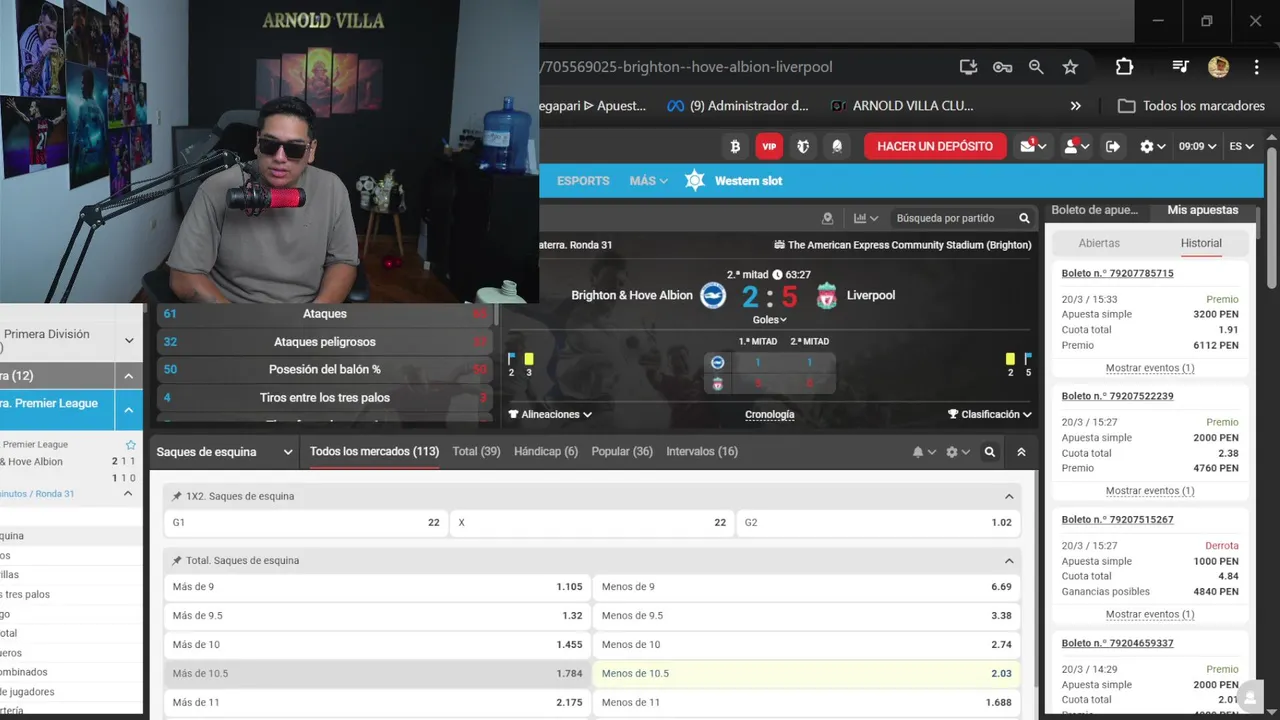The image size is (1280, 720).
Task: Click HACER UN DEPÓSITO button
Action: (935, 146)
